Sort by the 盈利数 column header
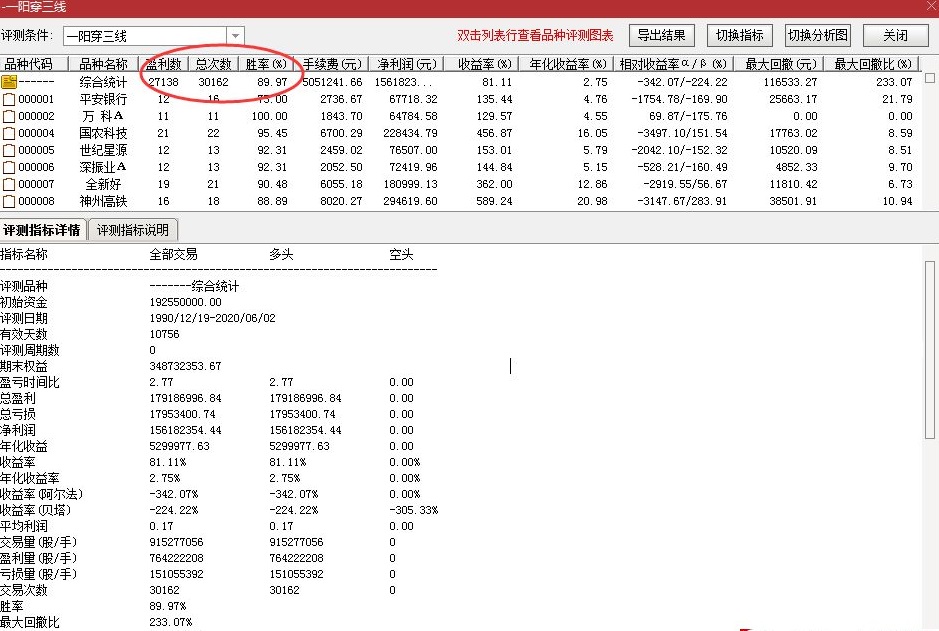Viewport: 939px width, 631px height. [x=163, y=64]
